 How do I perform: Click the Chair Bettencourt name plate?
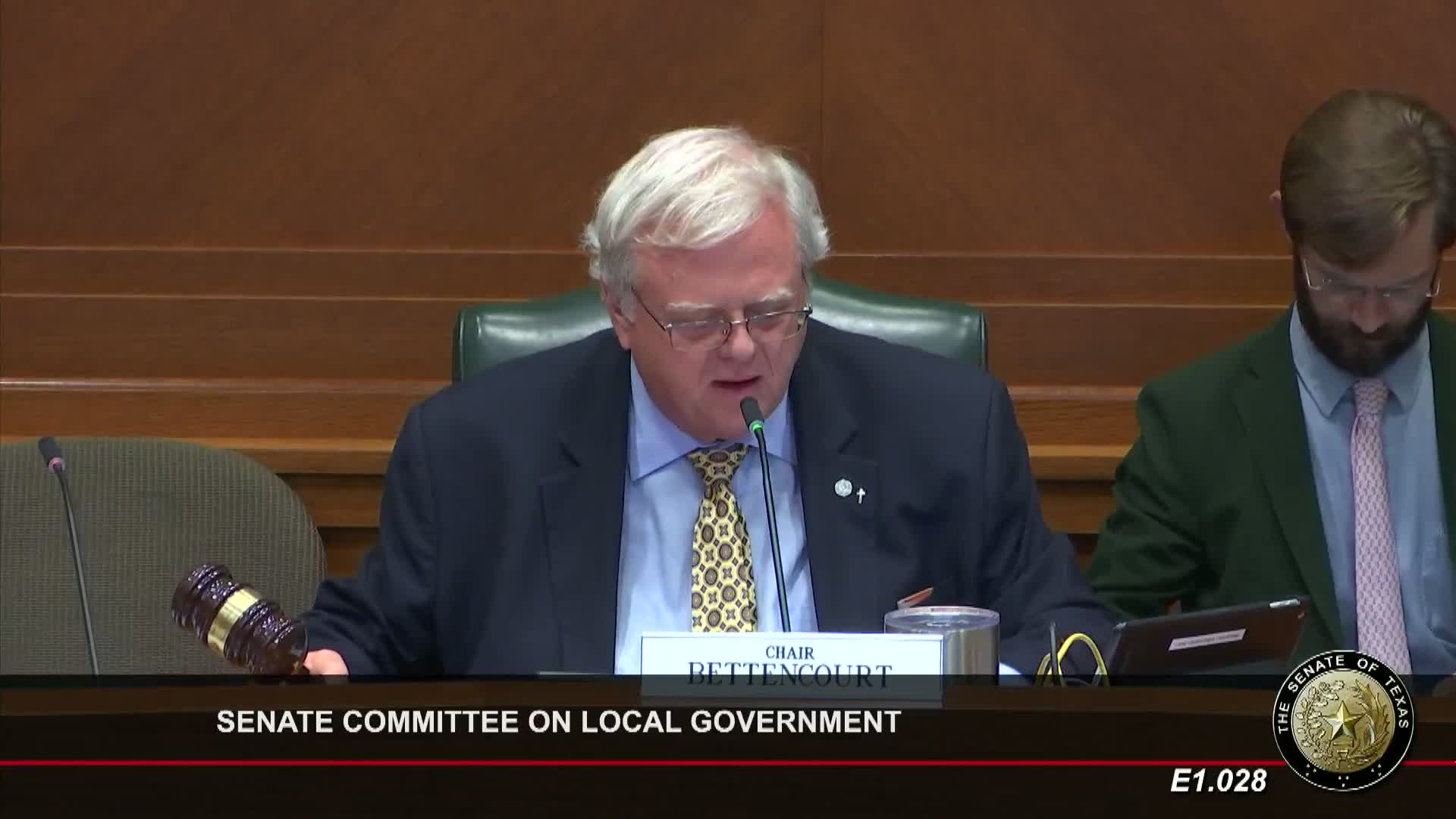[789, 664]
